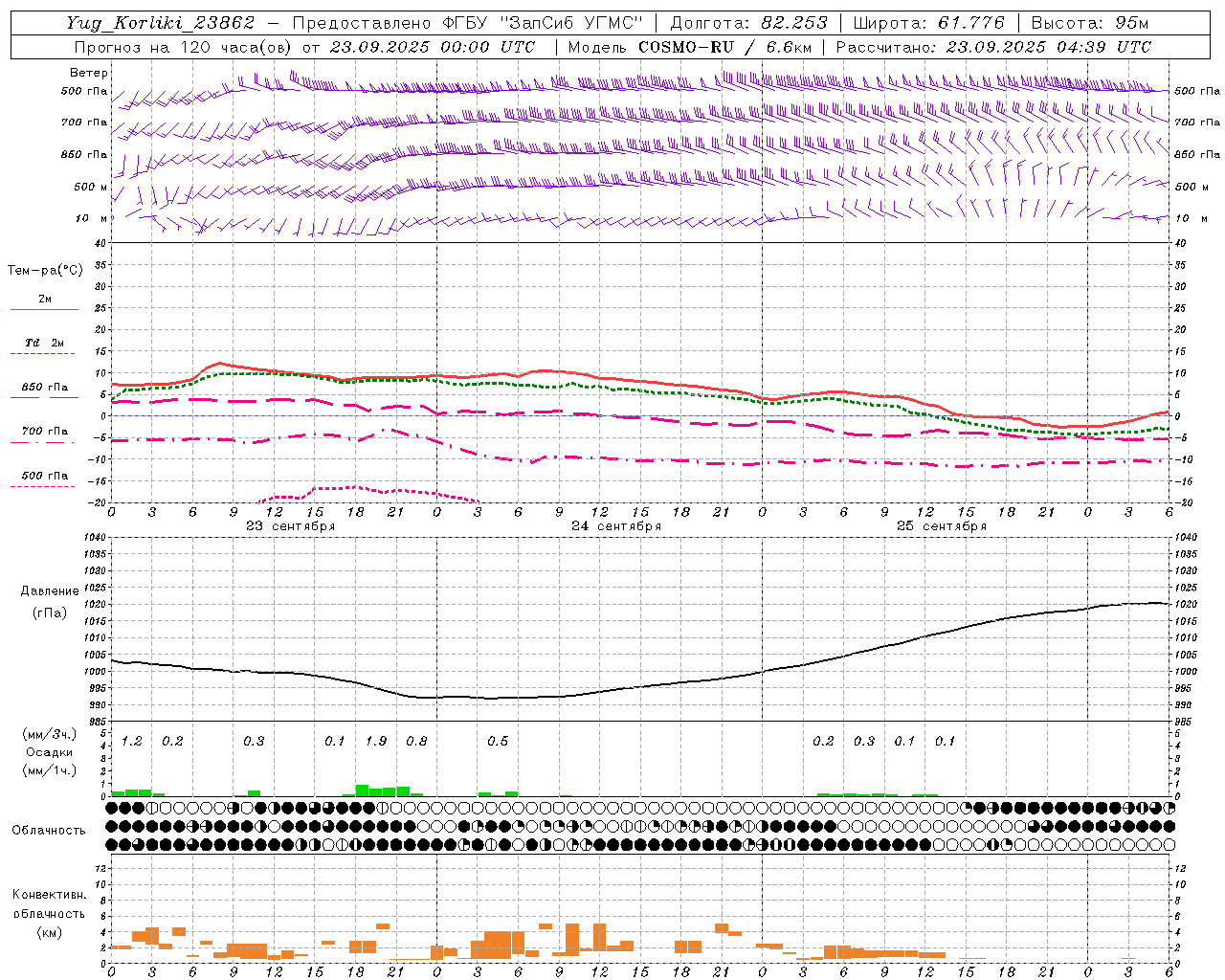
Task: Click the Конвективн. облачность label
Action: tap(49, 904)
